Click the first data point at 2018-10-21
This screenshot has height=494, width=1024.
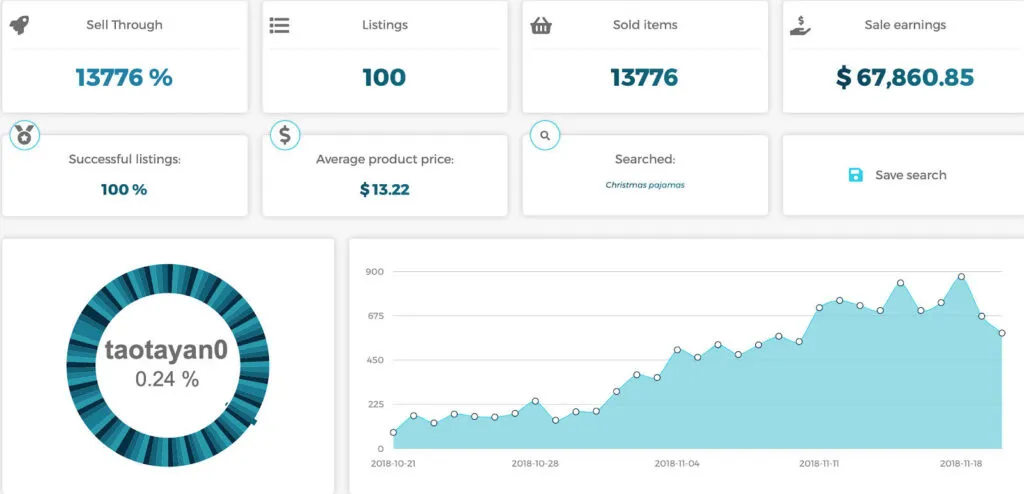click(x=393, y=433)
